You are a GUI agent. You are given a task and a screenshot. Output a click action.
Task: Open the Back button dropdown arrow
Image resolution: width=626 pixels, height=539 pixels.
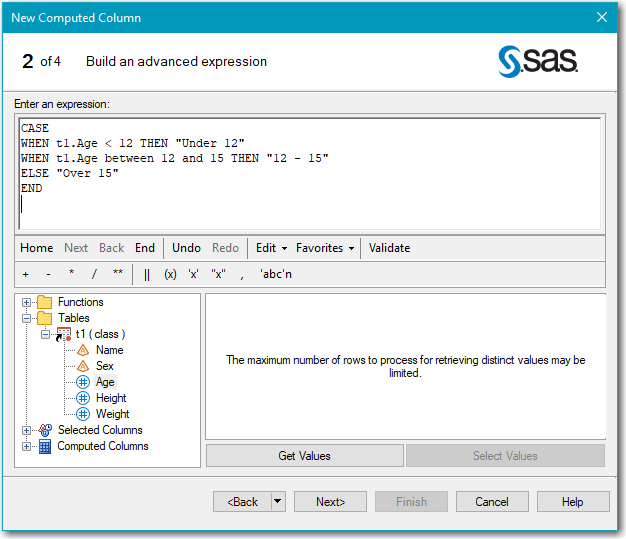(278, 502)
